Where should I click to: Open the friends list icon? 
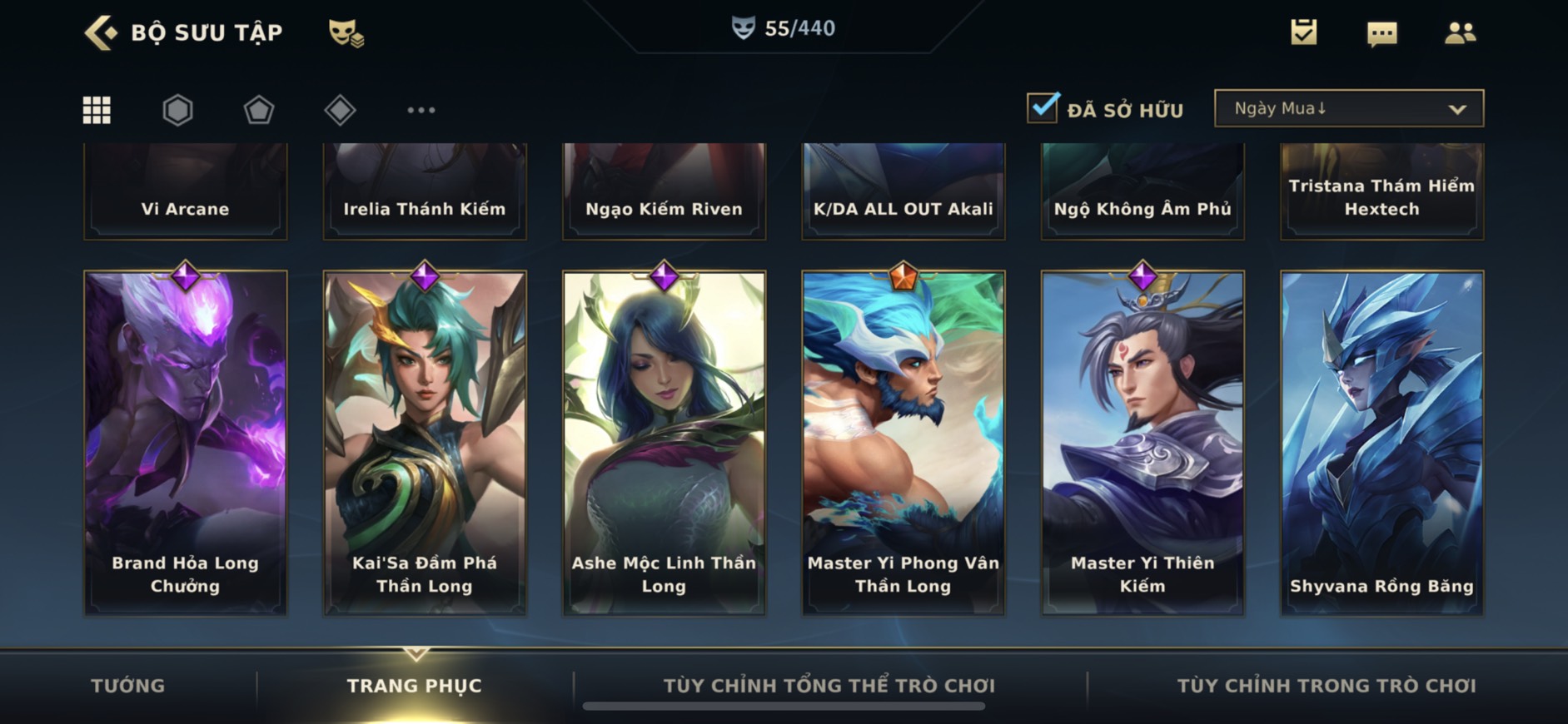[1460, 32]
